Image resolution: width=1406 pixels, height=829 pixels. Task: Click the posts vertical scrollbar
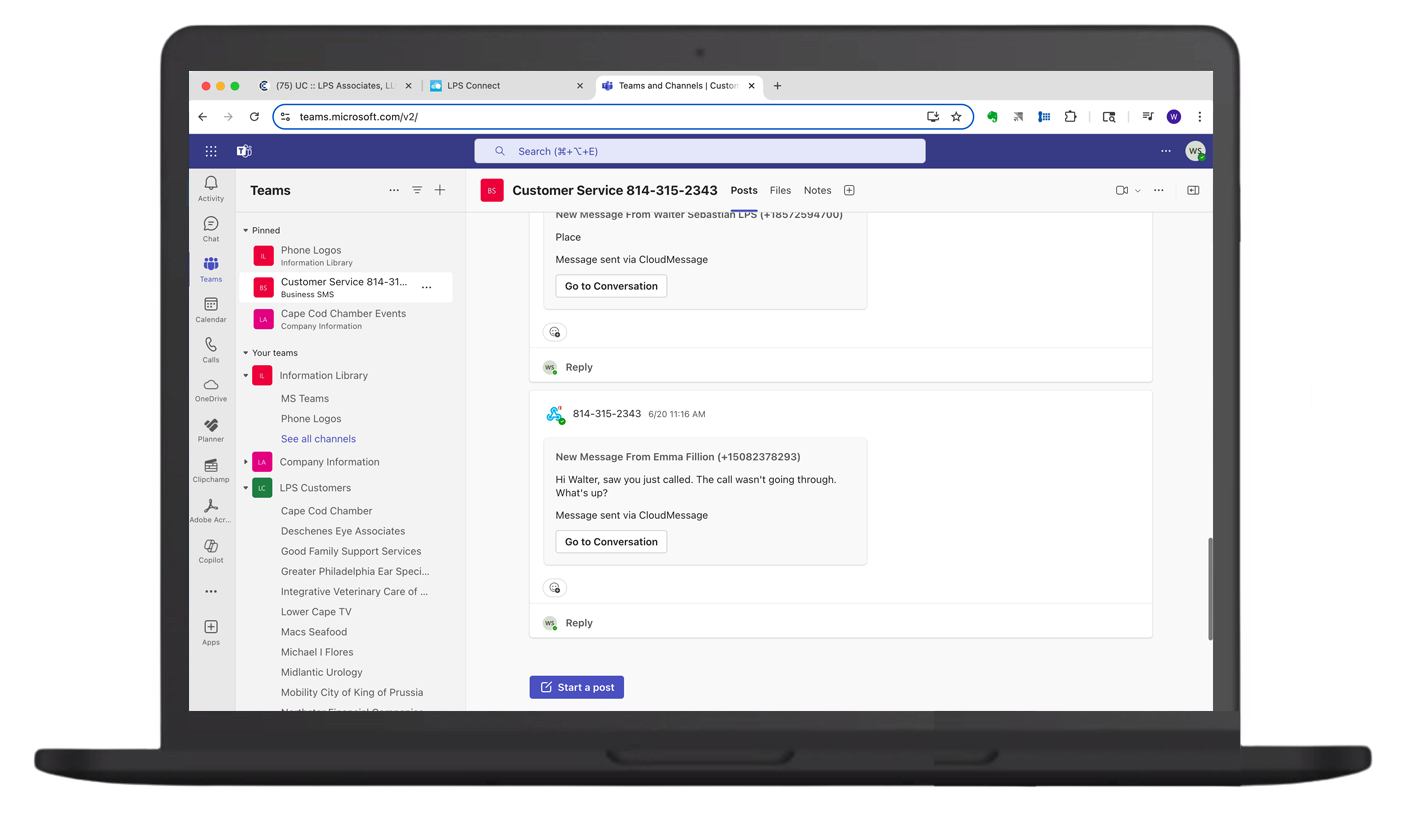[1209, 589]
